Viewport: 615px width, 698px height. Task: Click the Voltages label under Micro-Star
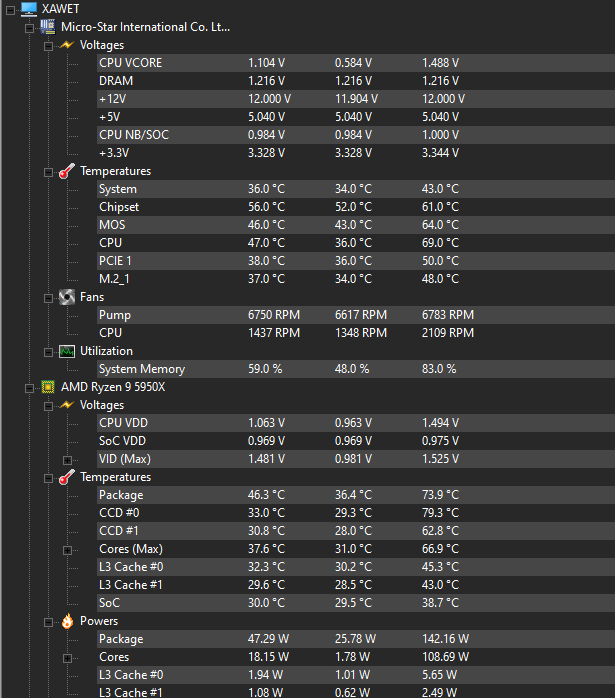click(x=102, y=45)
